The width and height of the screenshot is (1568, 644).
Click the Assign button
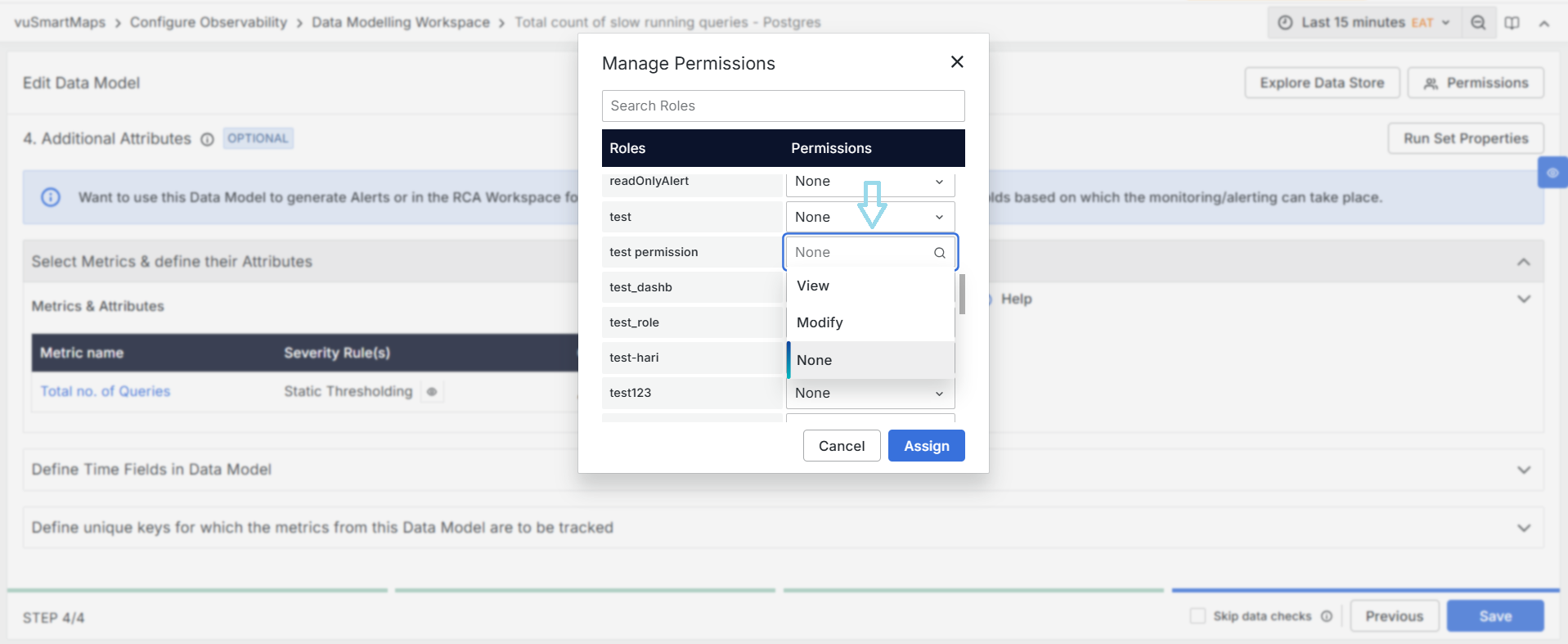pos(926,446)
